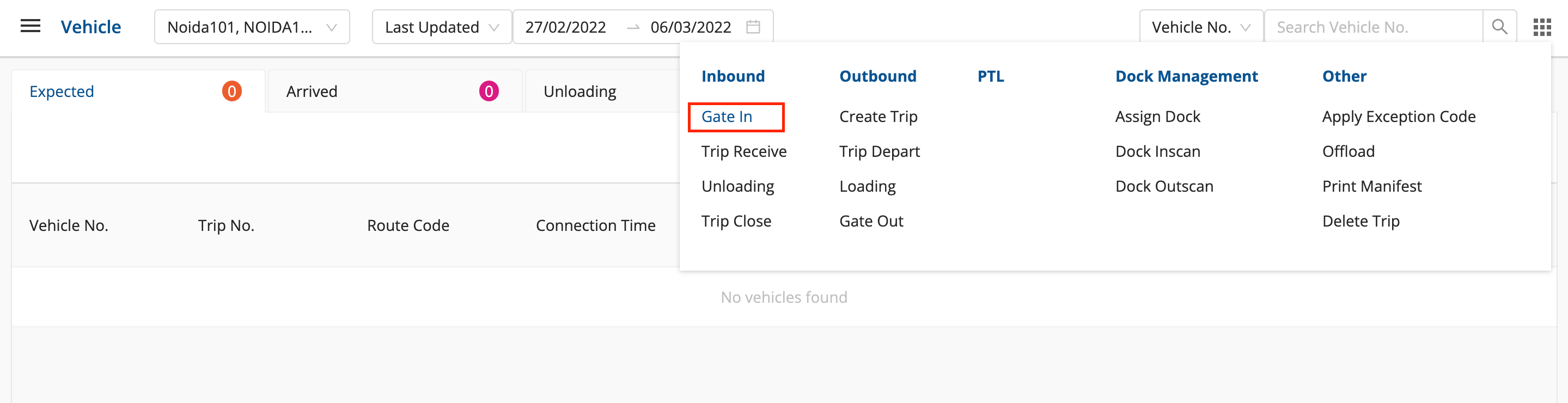Click the start date 27/02/2022 field
Image resolution: width=1568 pixels, height=403 pixels.
click(565, 27)
